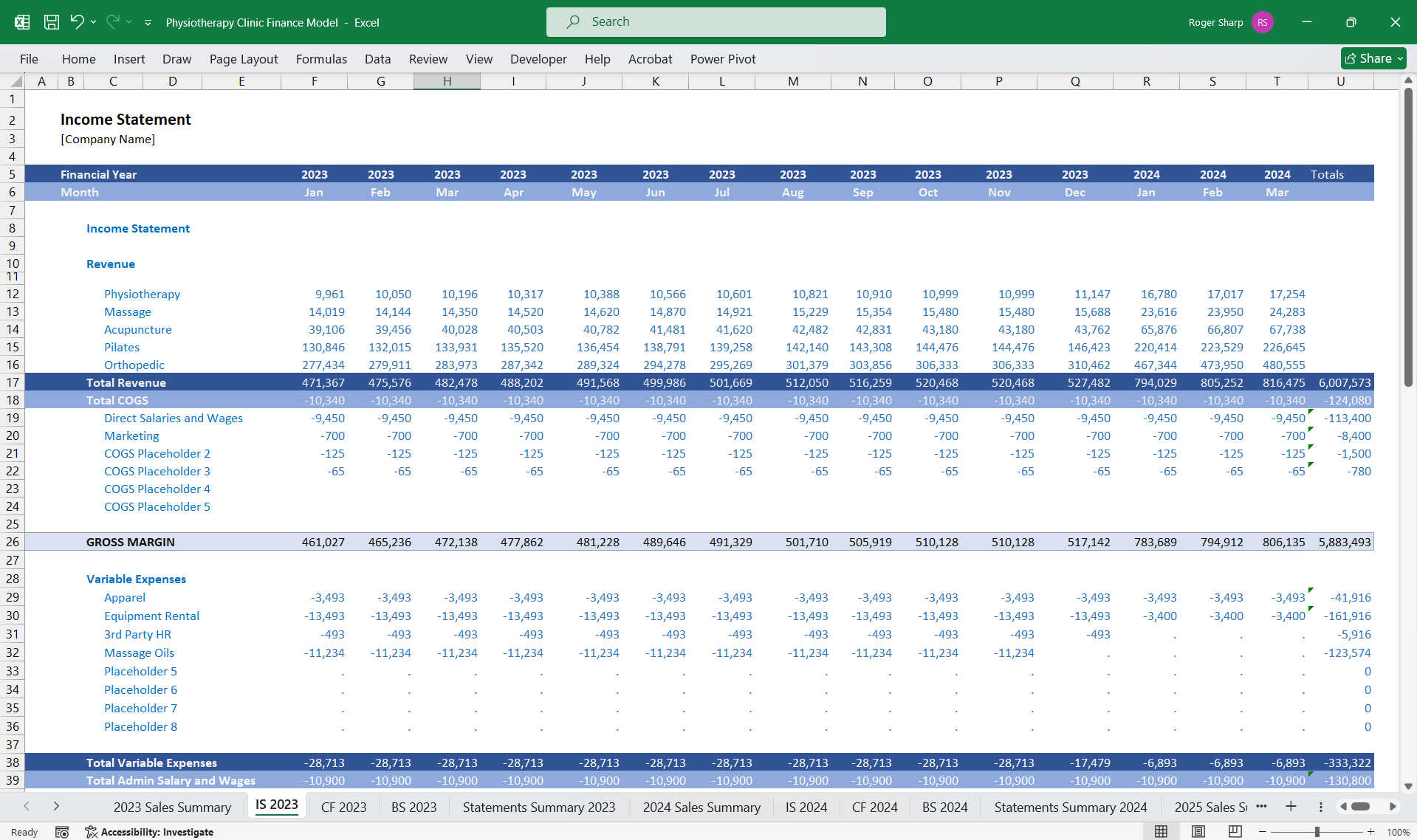The image size is (1417, 840).
Task: Click the more sheets ellipsis
Action: 1262,806
